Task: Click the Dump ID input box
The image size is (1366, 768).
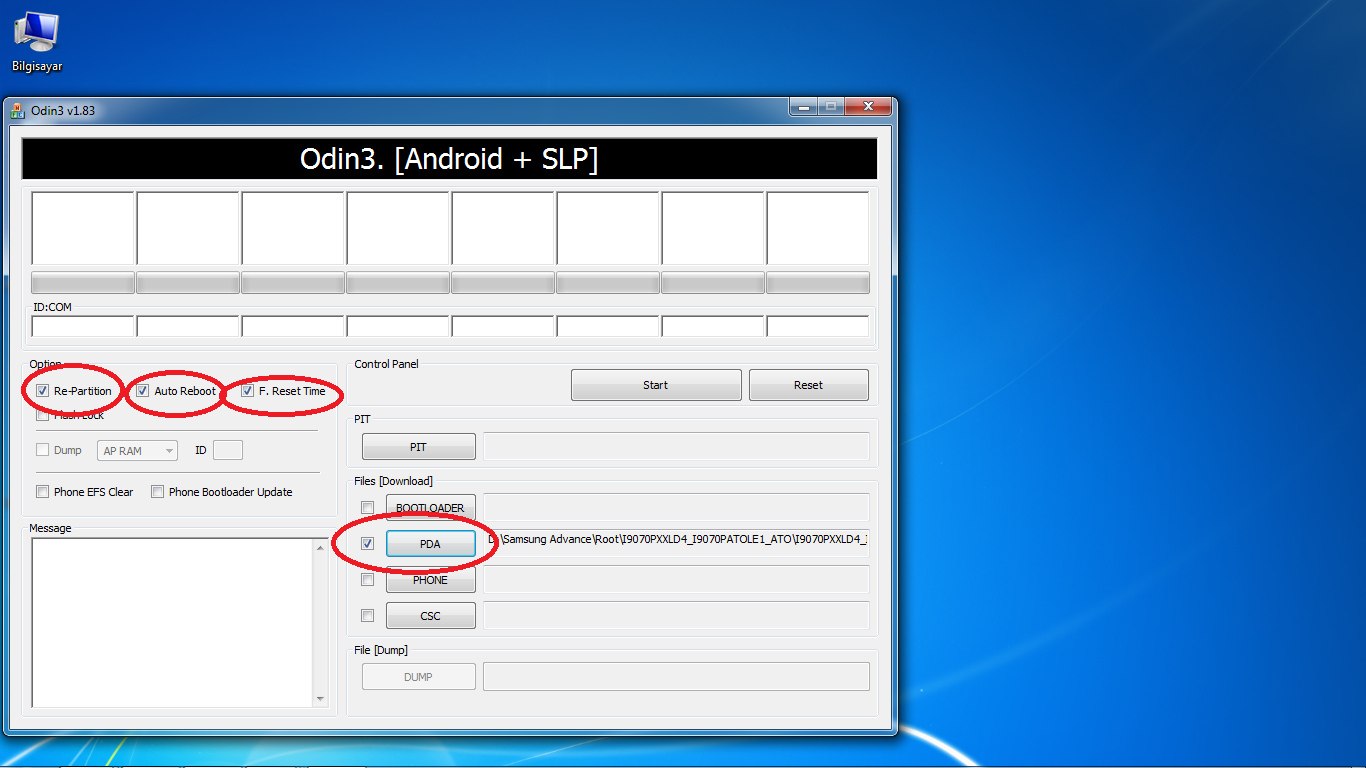Action: pyautogui.click(x=228, y=451)
